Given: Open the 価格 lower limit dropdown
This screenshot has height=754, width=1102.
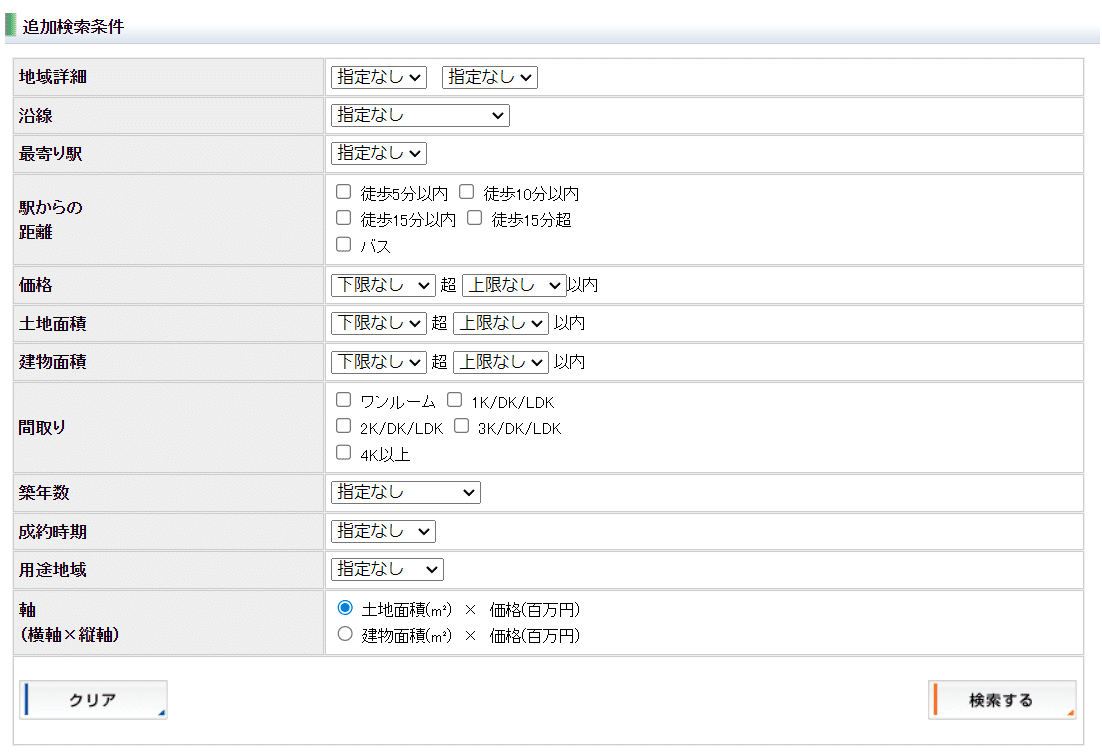Looking at the screenshot, I should tap(383, 285).
